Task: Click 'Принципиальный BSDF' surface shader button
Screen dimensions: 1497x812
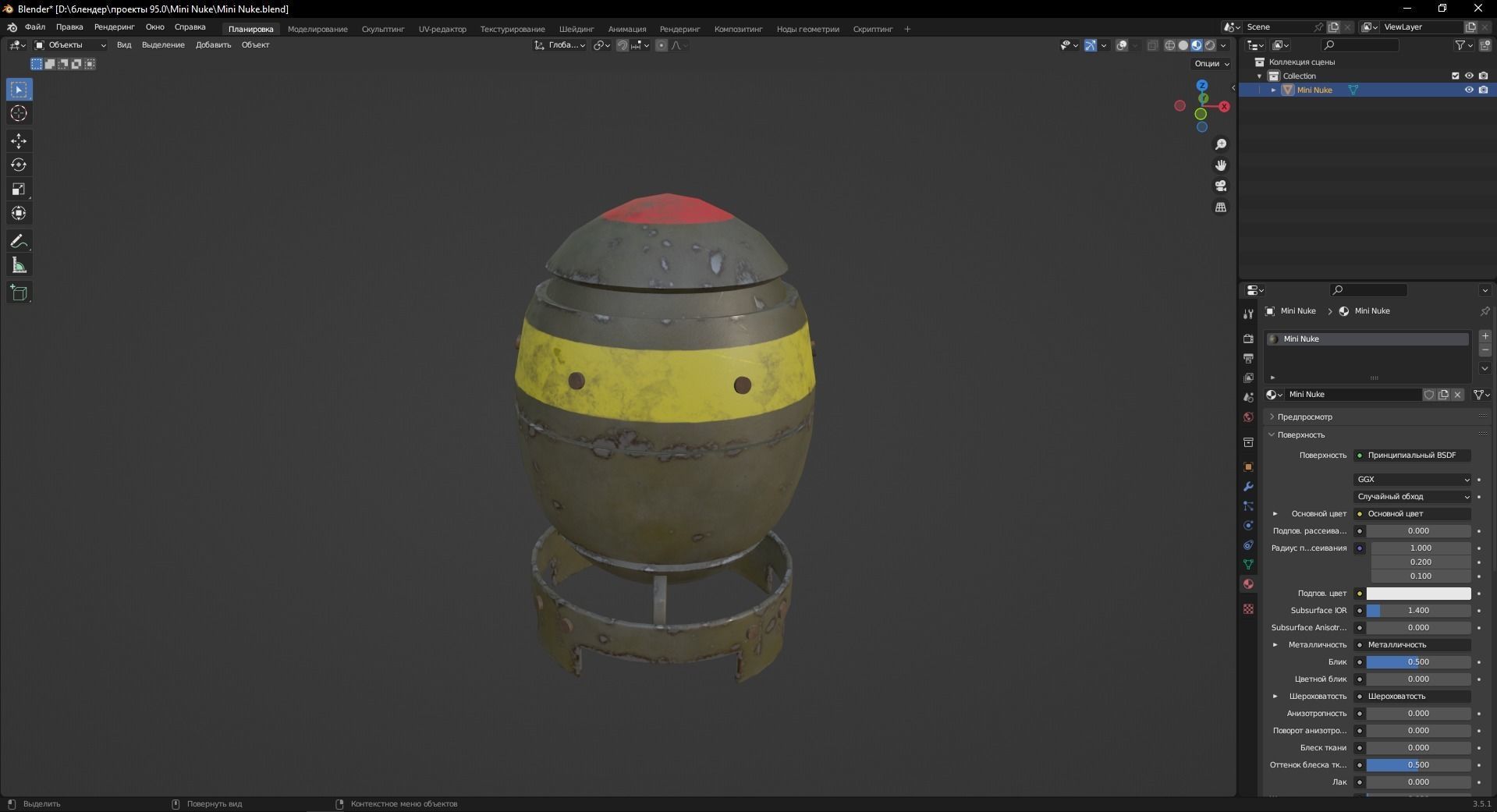Action: [1413, 456]
